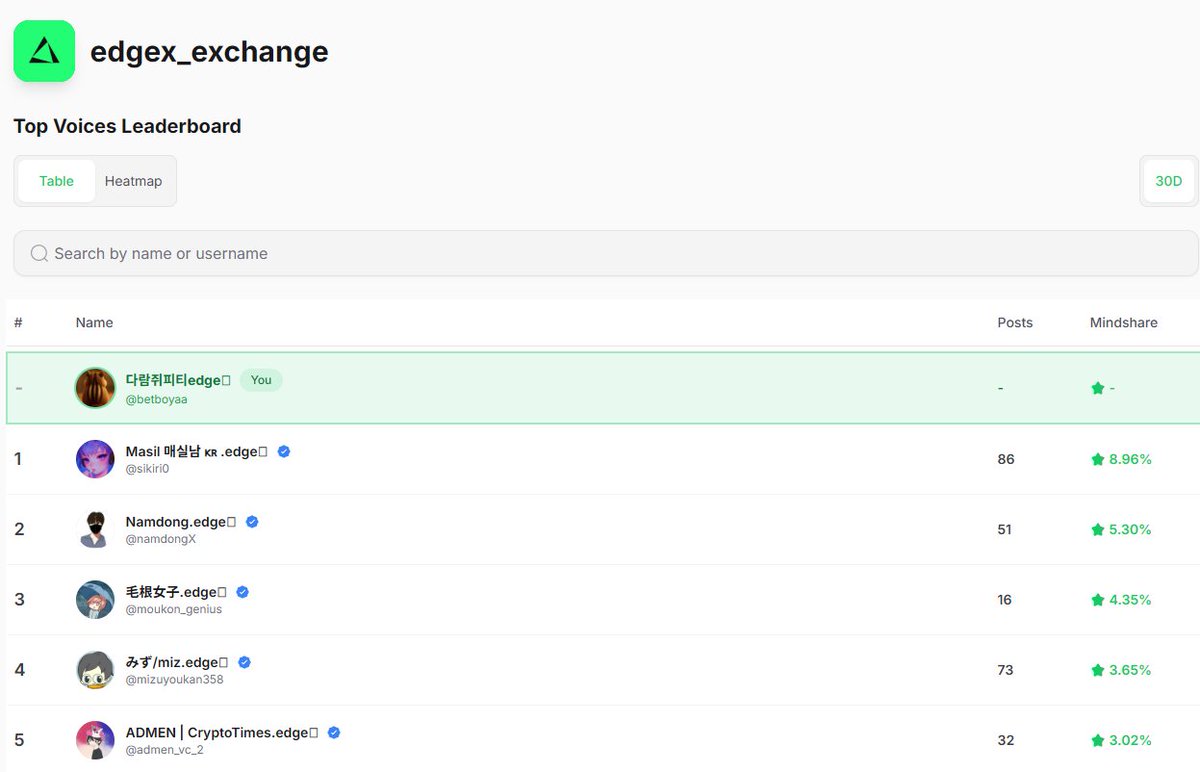Image resolution: width=1200 pixels, height=772 pixels.
Task: Click the @moukon_genius handle
Action: [x=174, y=609]
